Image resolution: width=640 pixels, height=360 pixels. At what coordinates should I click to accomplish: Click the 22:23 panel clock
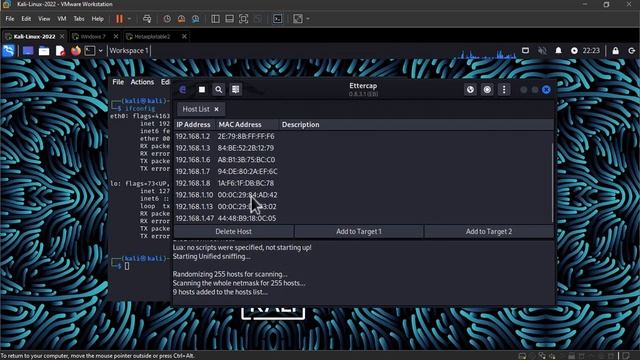(x=591, y=51)
